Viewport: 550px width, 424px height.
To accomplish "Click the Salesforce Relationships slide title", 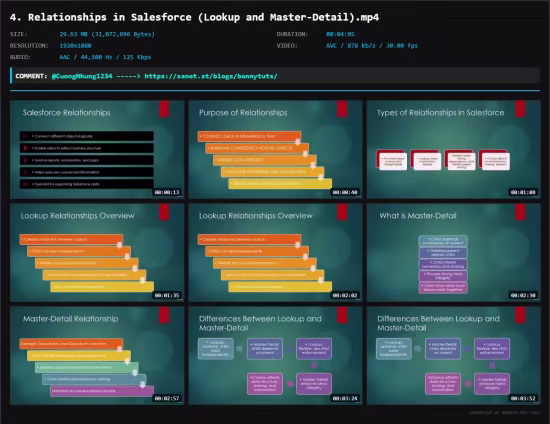I will pos(67,113).
